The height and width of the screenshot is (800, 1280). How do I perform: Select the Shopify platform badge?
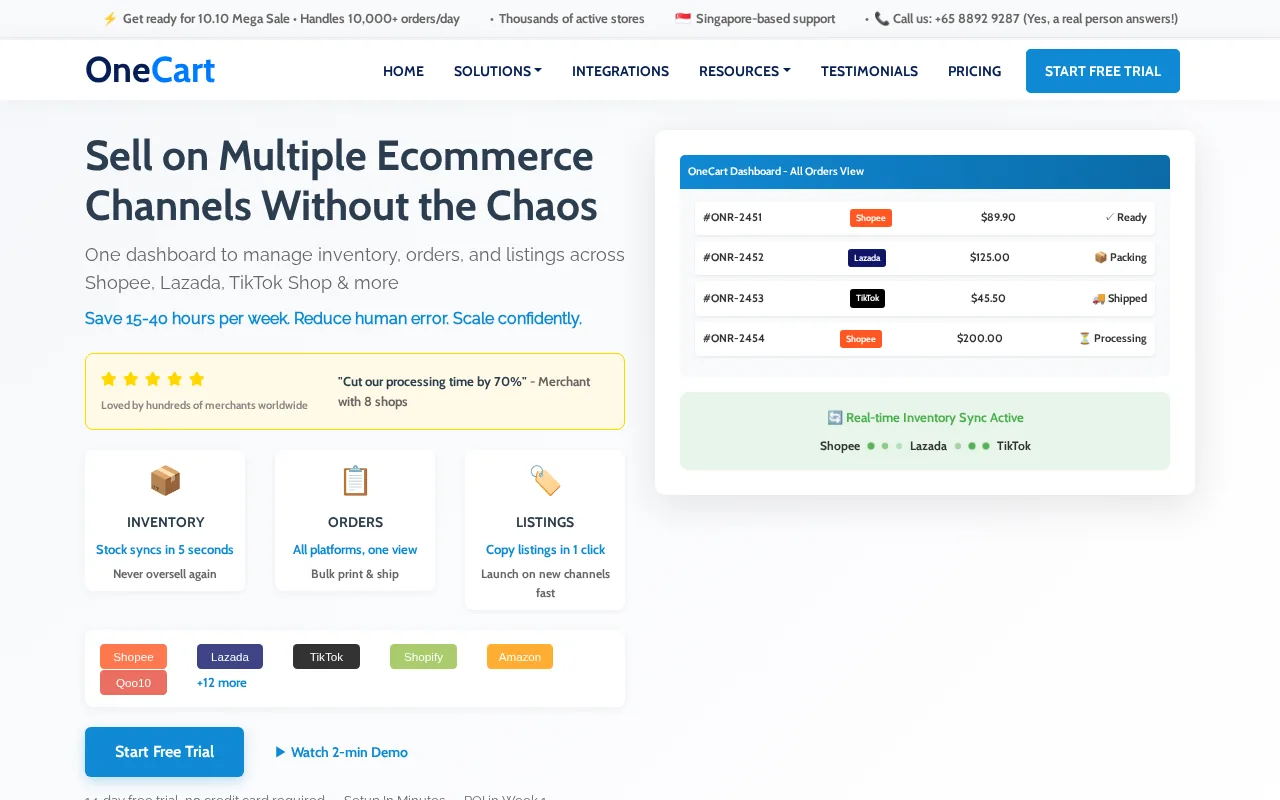423,657
